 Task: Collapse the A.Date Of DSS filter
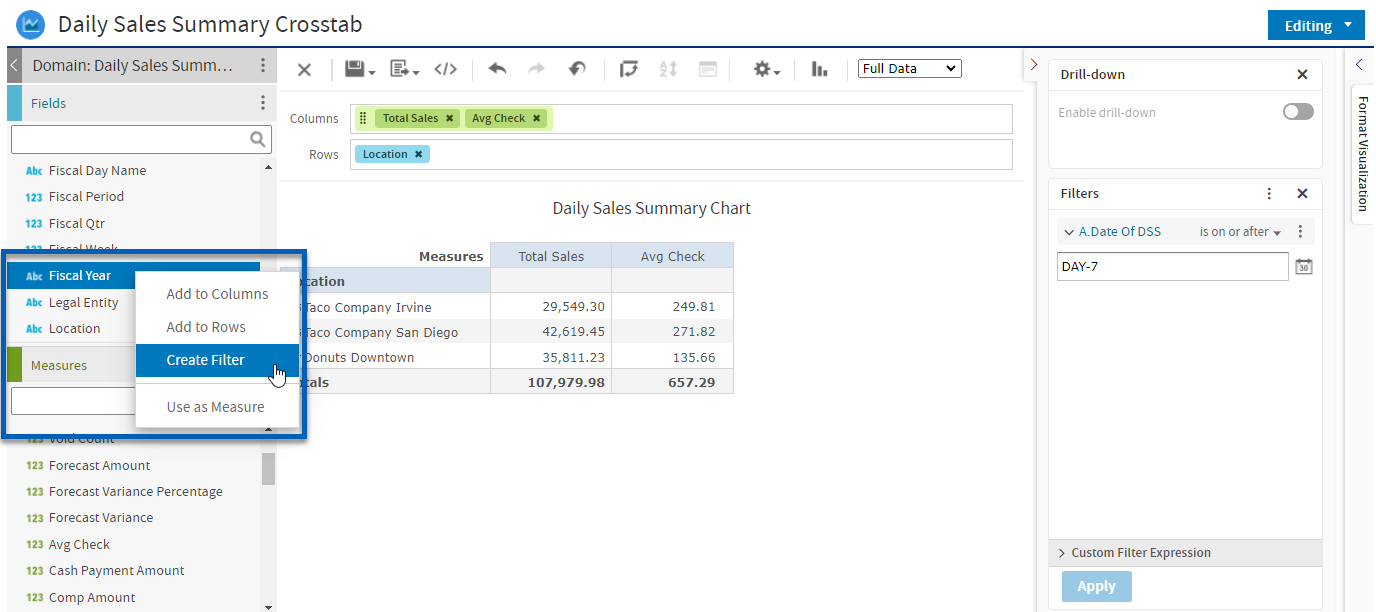coord(1069,232)
